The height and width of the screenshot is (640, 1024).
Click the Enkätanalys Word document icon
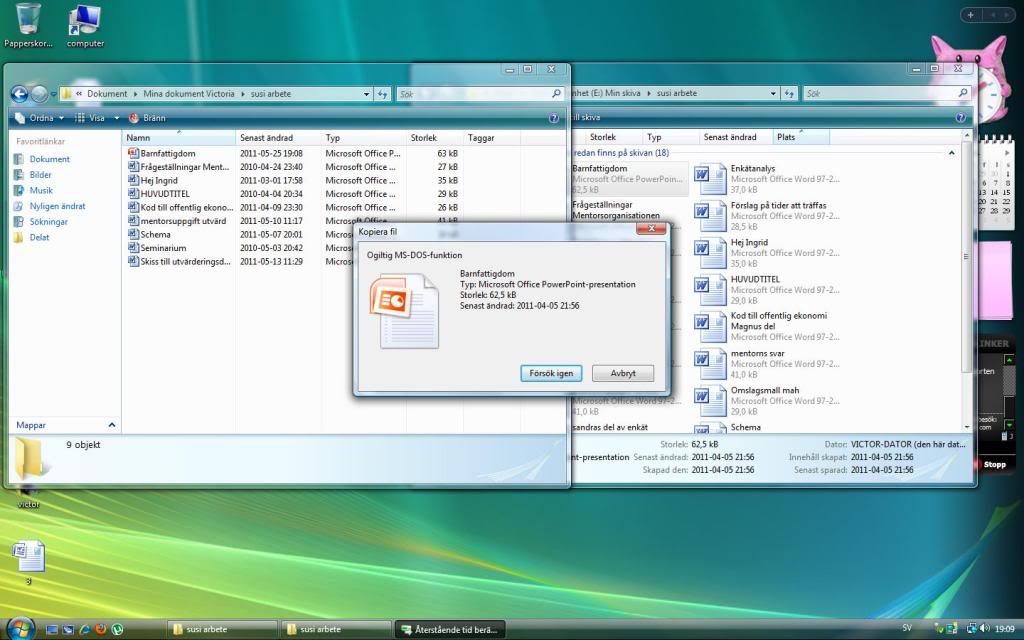click(x=711, y=179)
